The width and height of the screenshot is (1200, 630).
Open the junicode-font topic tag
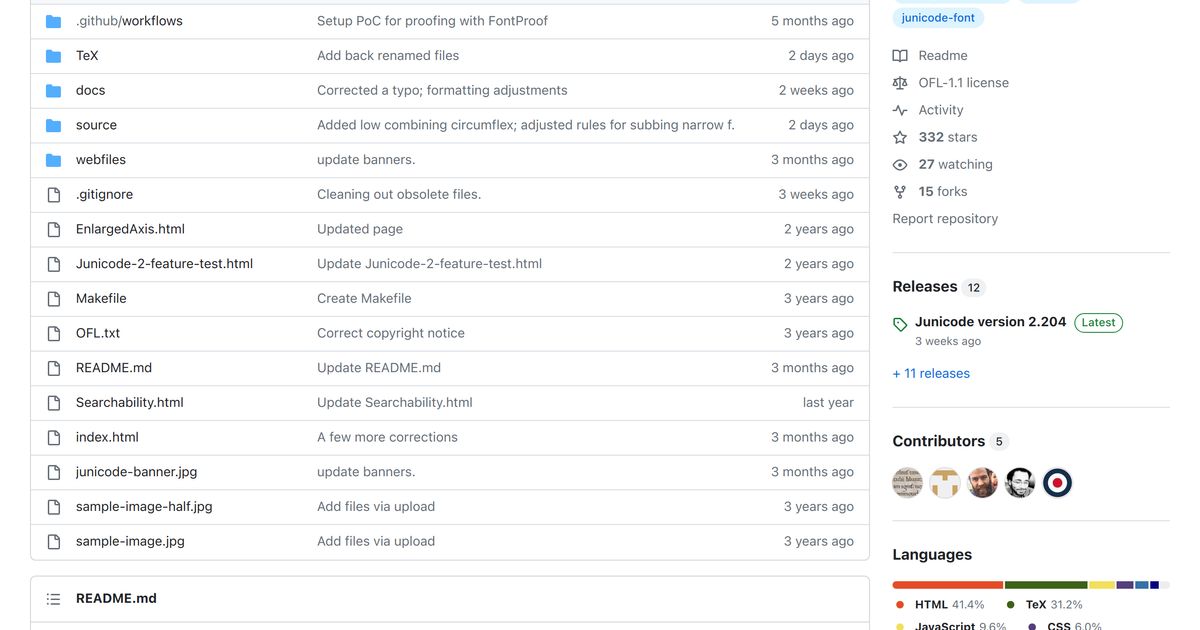(x=938, y=17)
